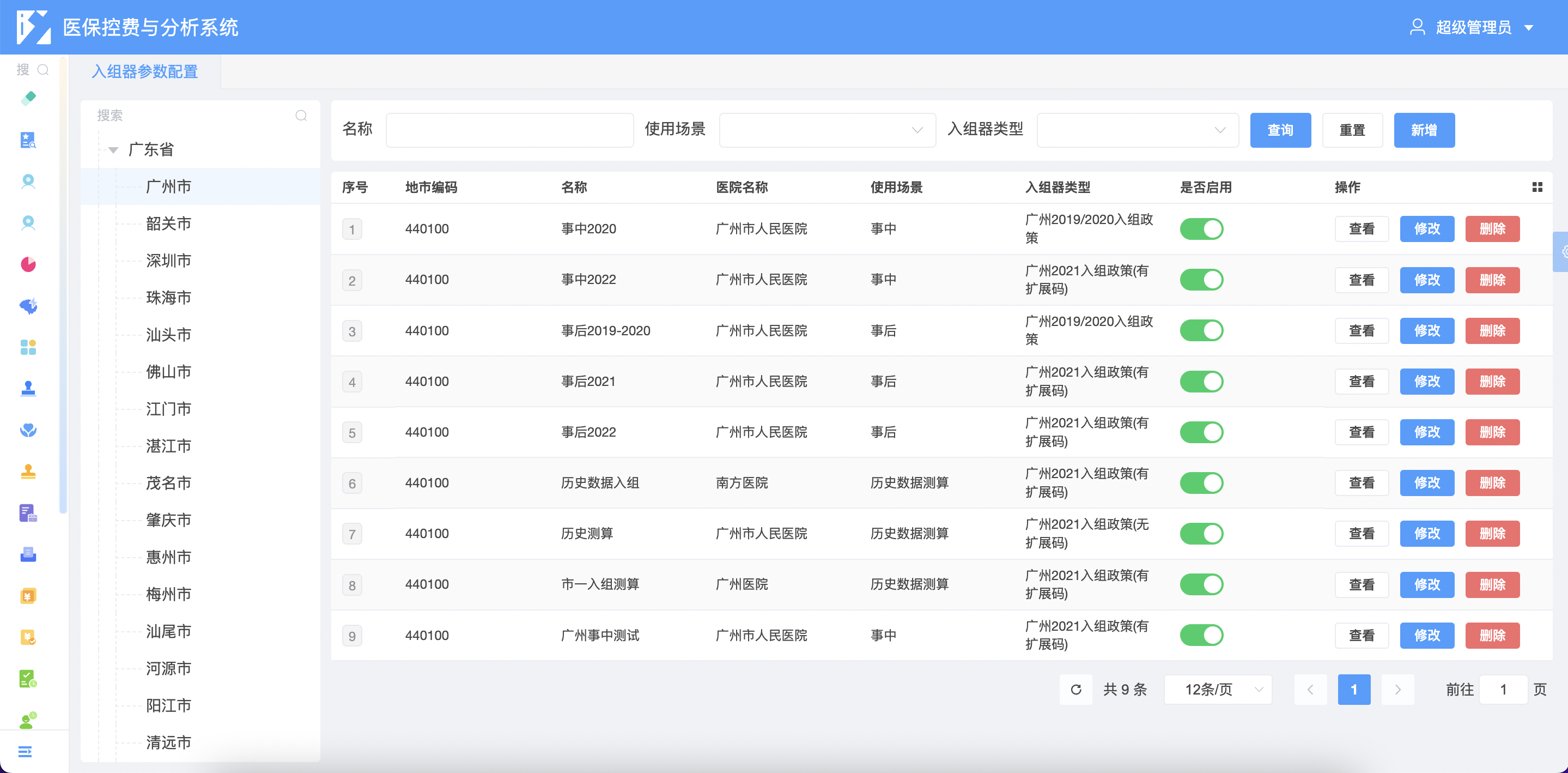The image size is (1568, 773).
Task: Click the sidebar search magnifier icon
Action: point(43,69)
